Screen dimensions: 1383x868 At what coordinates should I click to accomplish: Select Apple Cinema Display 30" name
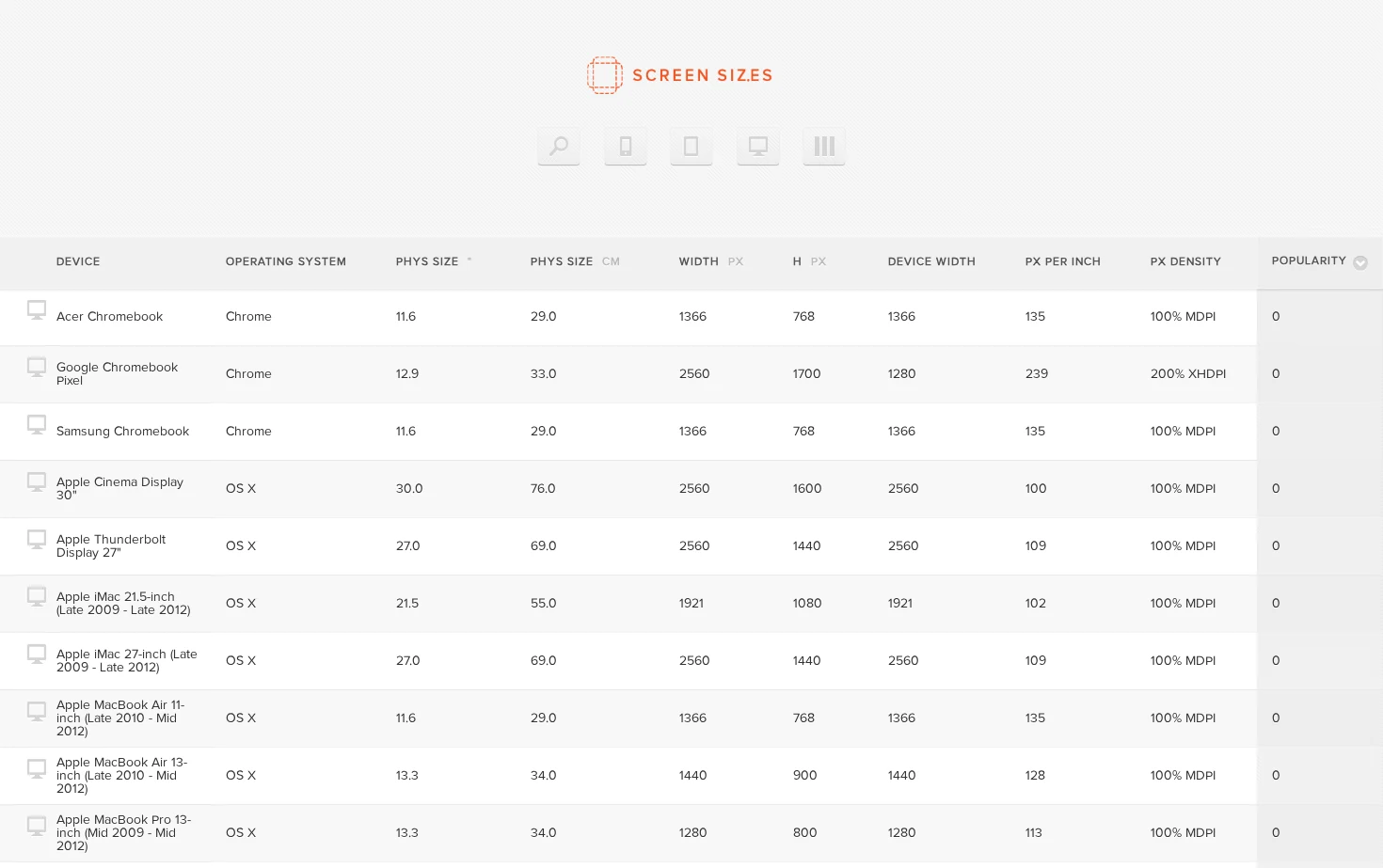coord(119,488)
